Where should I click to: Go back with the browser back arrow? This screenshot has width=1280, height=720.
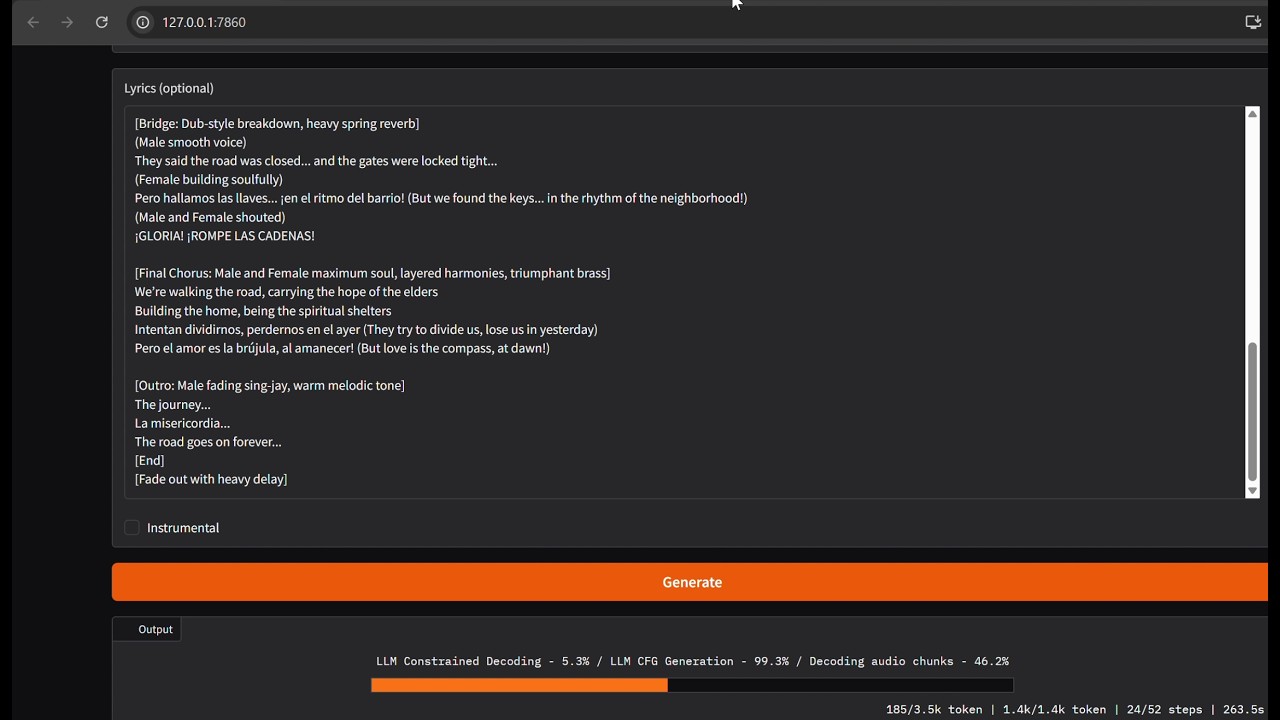click(x=33, y=22)
